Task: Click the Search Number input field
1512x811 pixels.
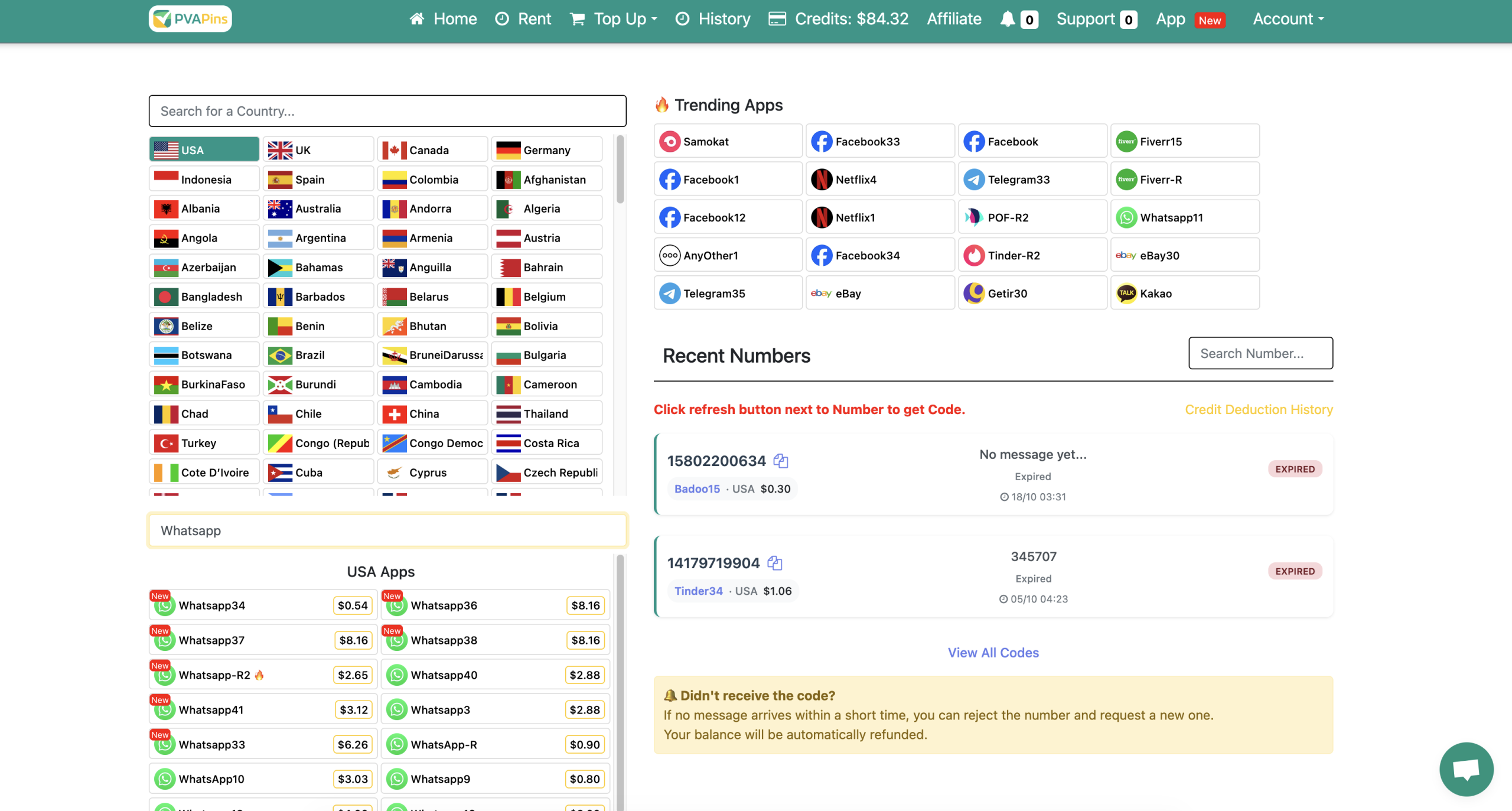Action: pos(1260,353)
